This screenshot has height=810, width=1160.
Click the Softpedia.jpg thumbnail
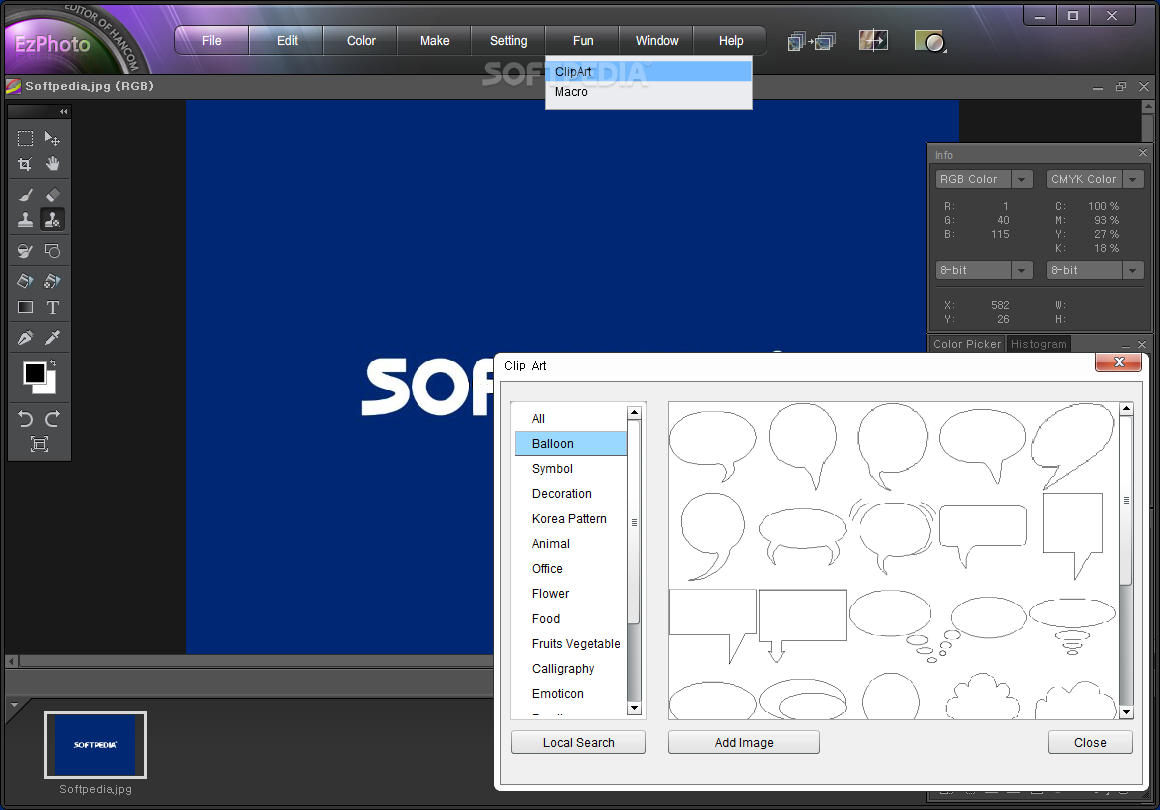click(95, 745)
